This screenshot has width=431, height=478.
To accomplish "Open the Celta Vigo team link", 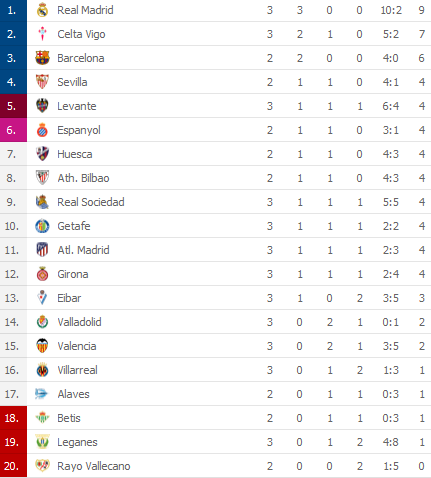I will tap(81, 34).
